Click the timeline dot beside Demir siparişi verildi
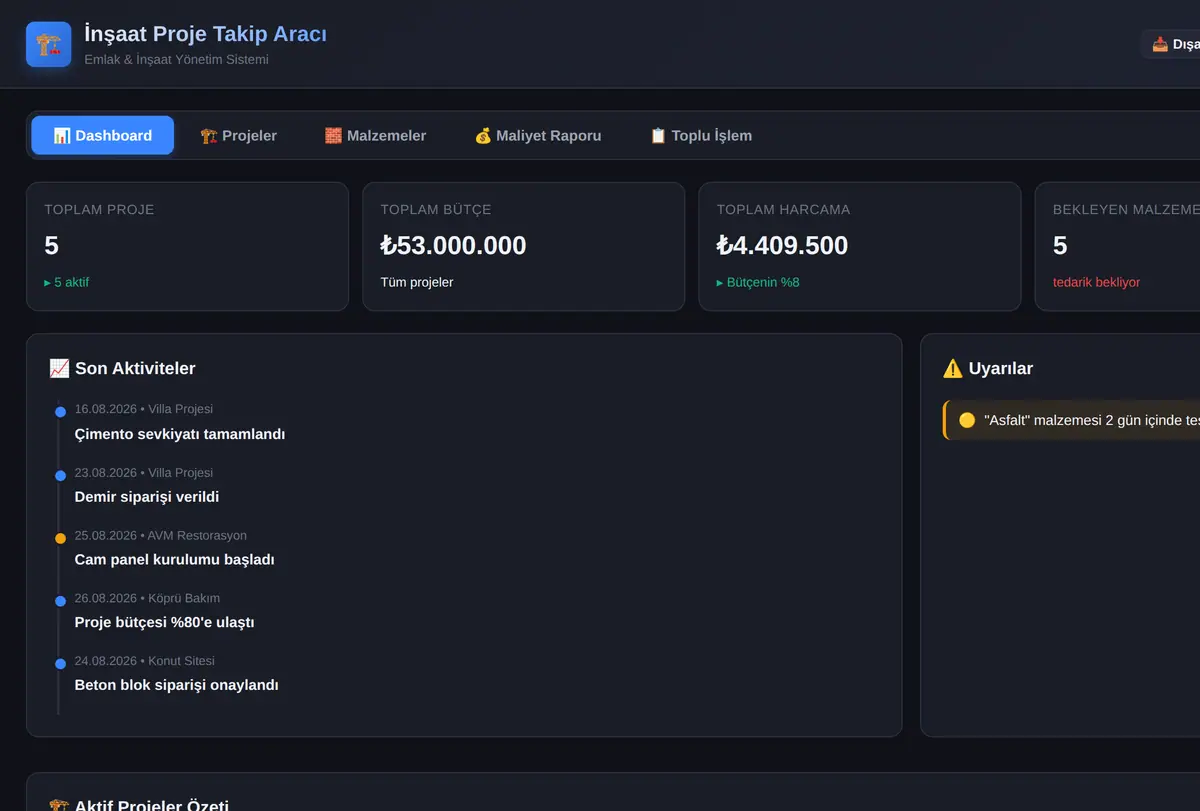 60,475
